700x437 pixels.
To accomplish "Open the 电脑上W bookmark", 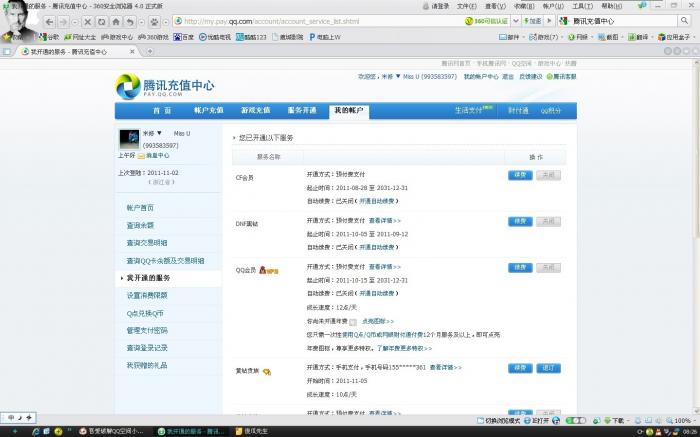I will (x=325, y=37).
